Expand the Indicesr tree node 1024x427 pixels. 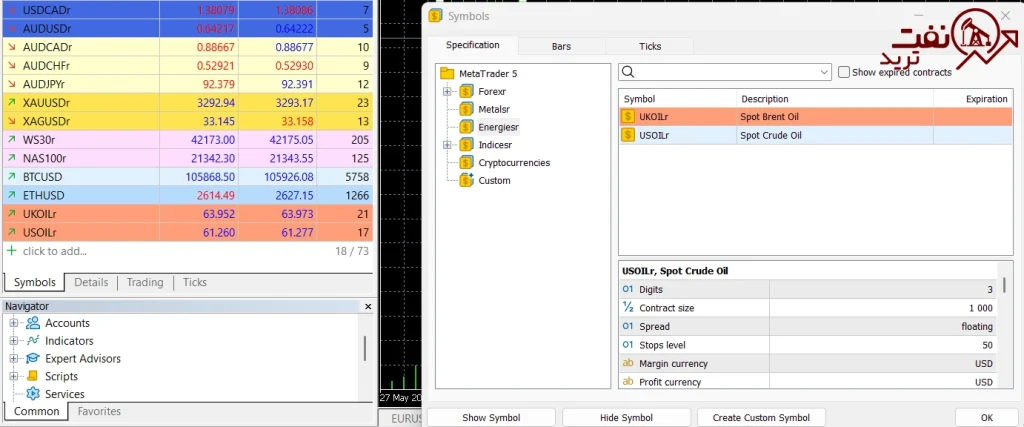(447, 144)
